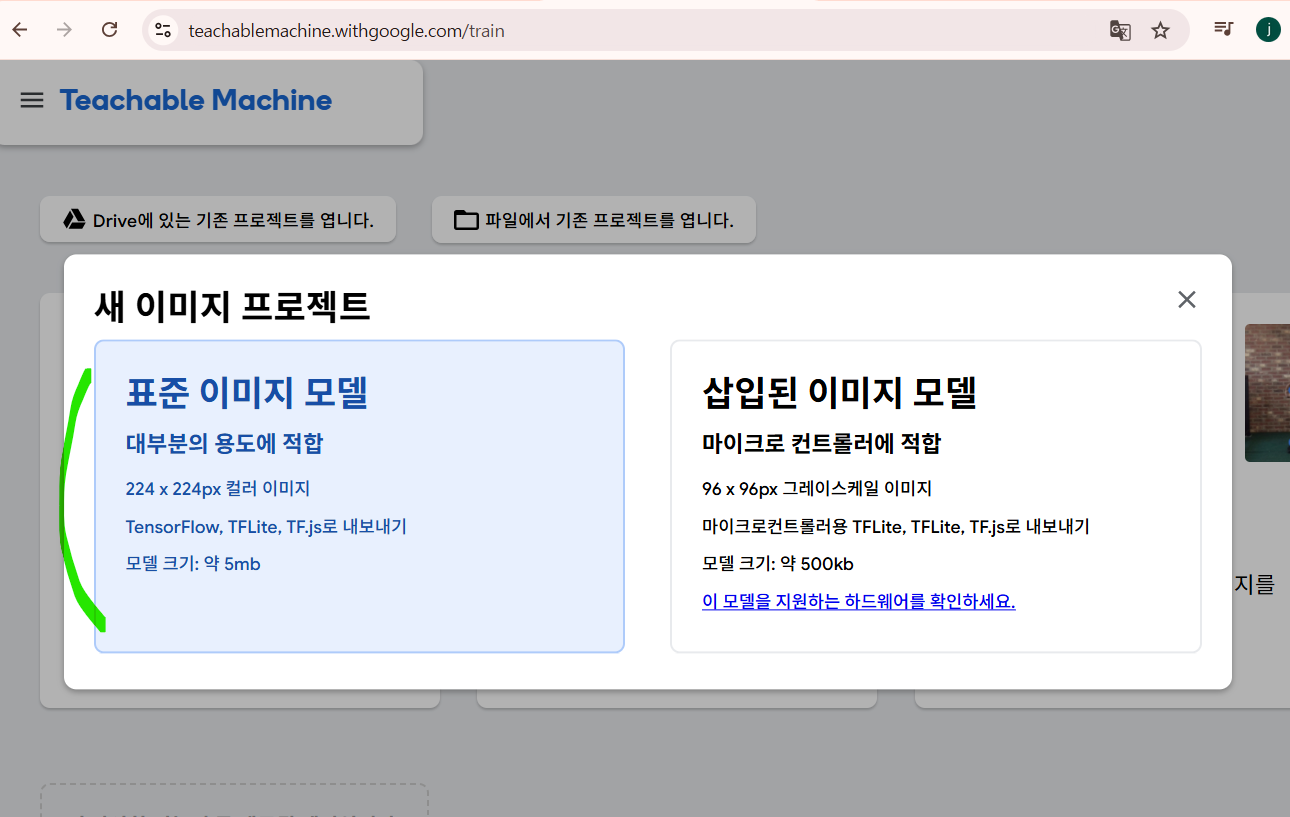Viewport: 1290px width, 817px height.
Task: Reload the Teachable Machine page
Action: [110, 30]
